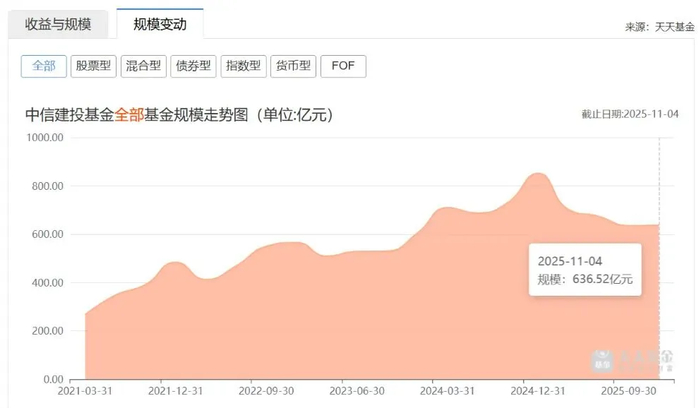Filter chart by 指数型 funds
The width and height of the screenshot is (700, 408).
243,66
